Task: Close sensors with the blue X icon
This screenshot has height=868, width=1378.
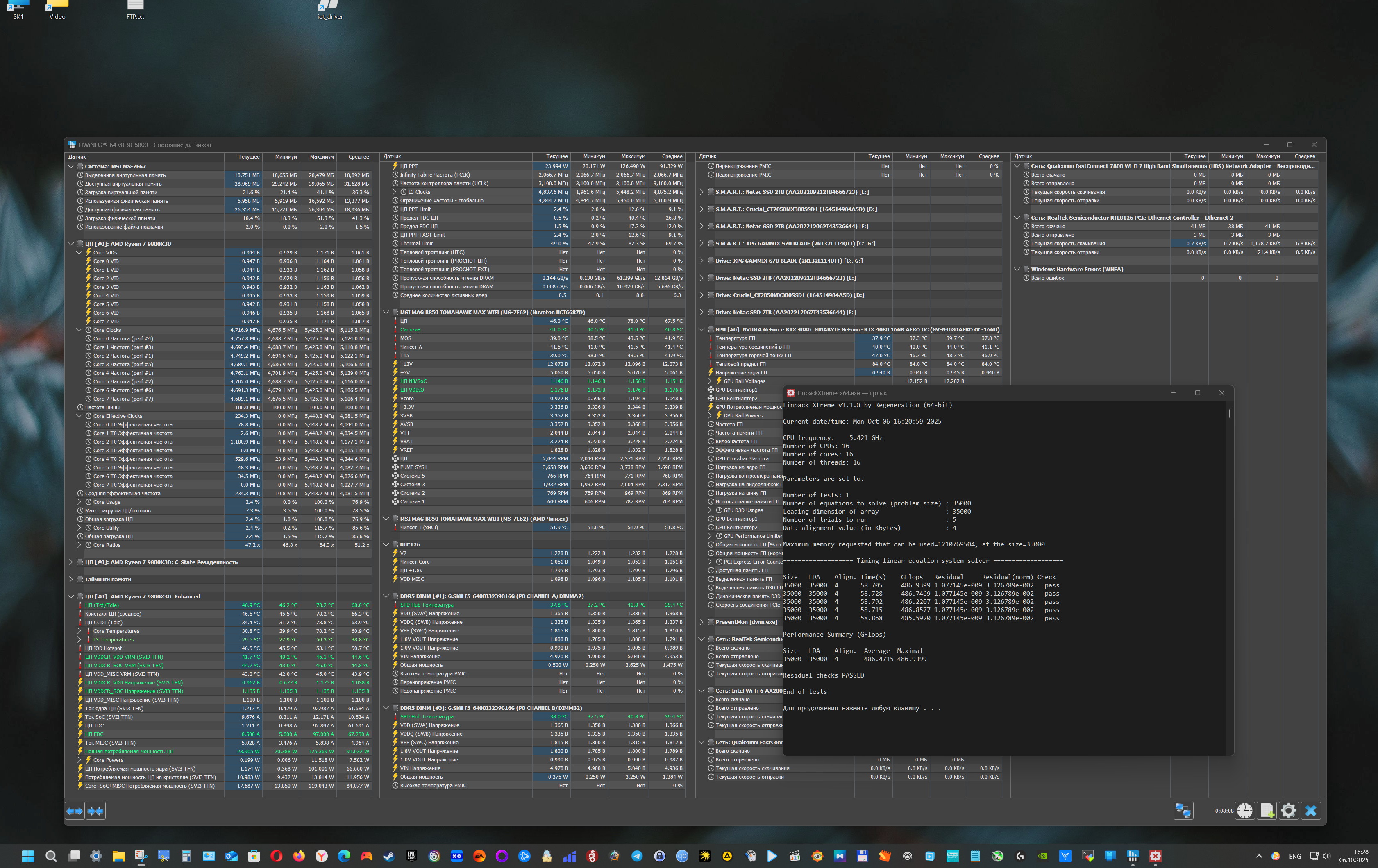Action: click(1310, 811)
